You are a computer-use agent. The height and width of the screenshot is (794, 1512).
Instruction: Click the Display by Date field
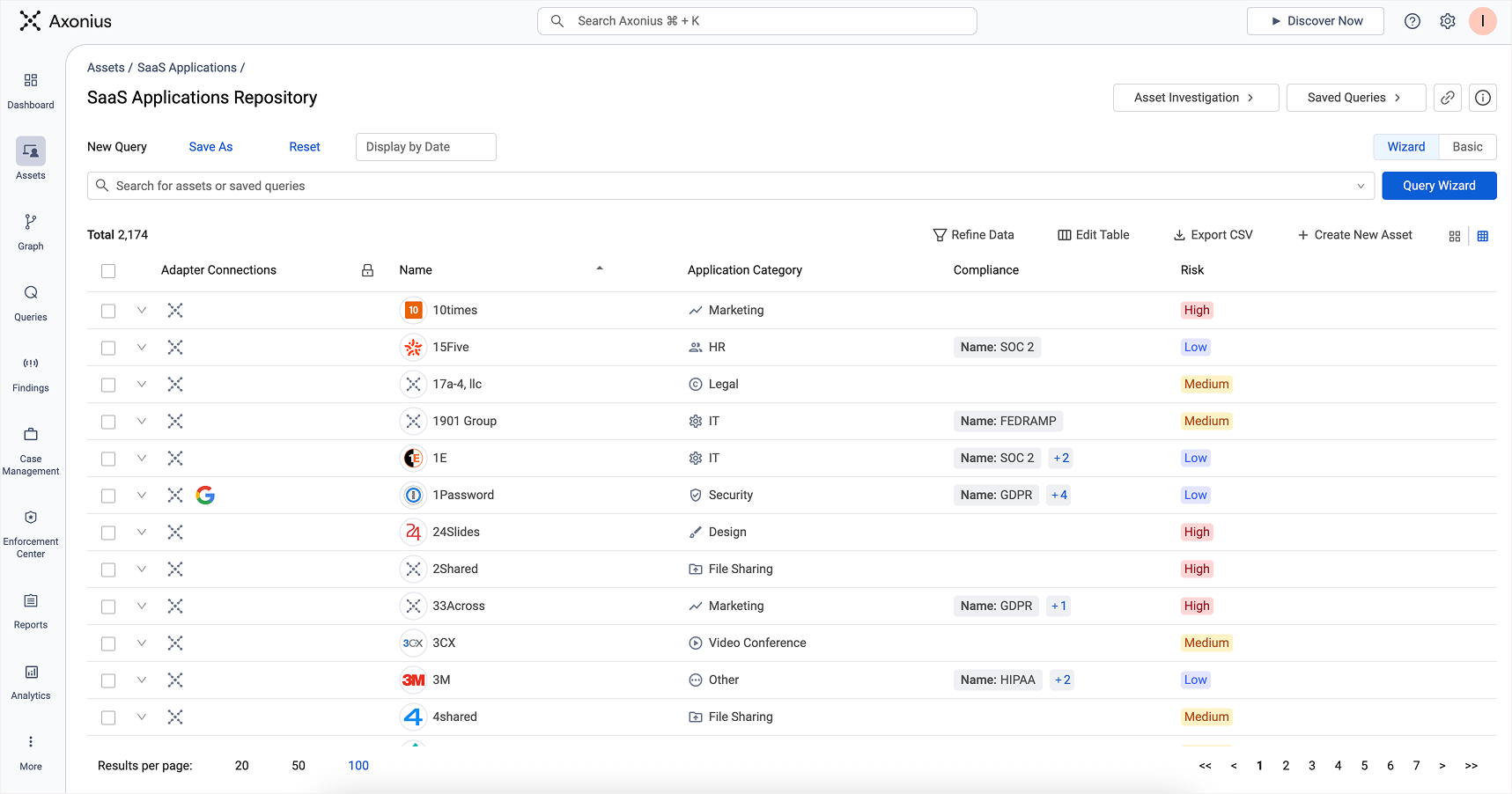click(x=426, y=147)
